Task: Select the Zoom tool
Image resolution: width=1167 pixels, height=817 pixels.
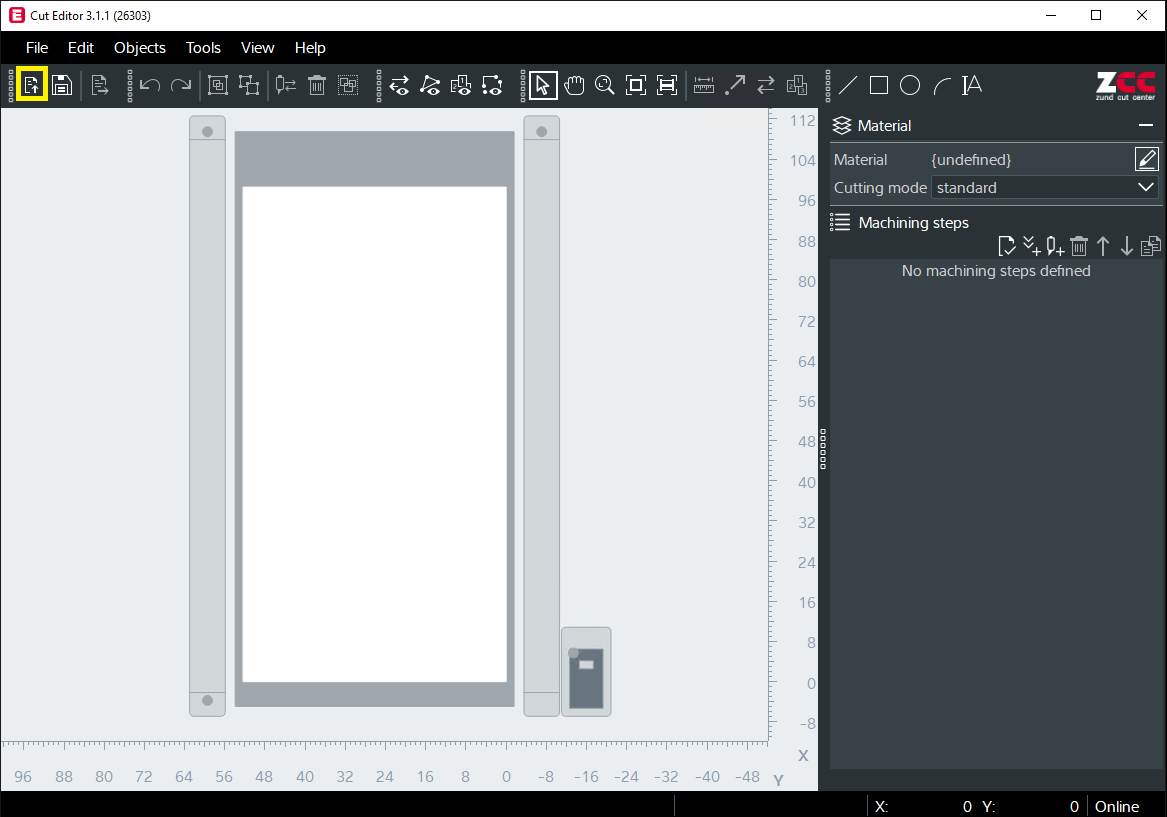Action: (605, 85)
